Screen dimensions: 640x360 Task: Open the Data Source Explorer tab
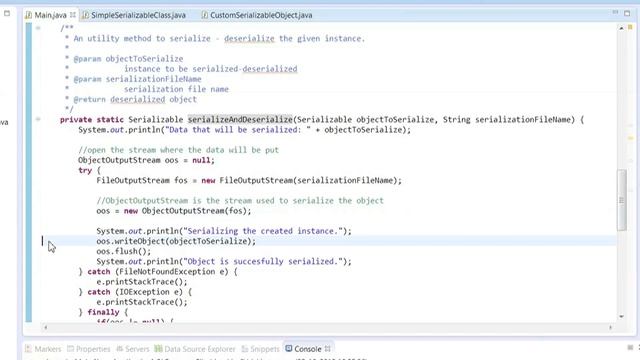click(x=195, y=349)
